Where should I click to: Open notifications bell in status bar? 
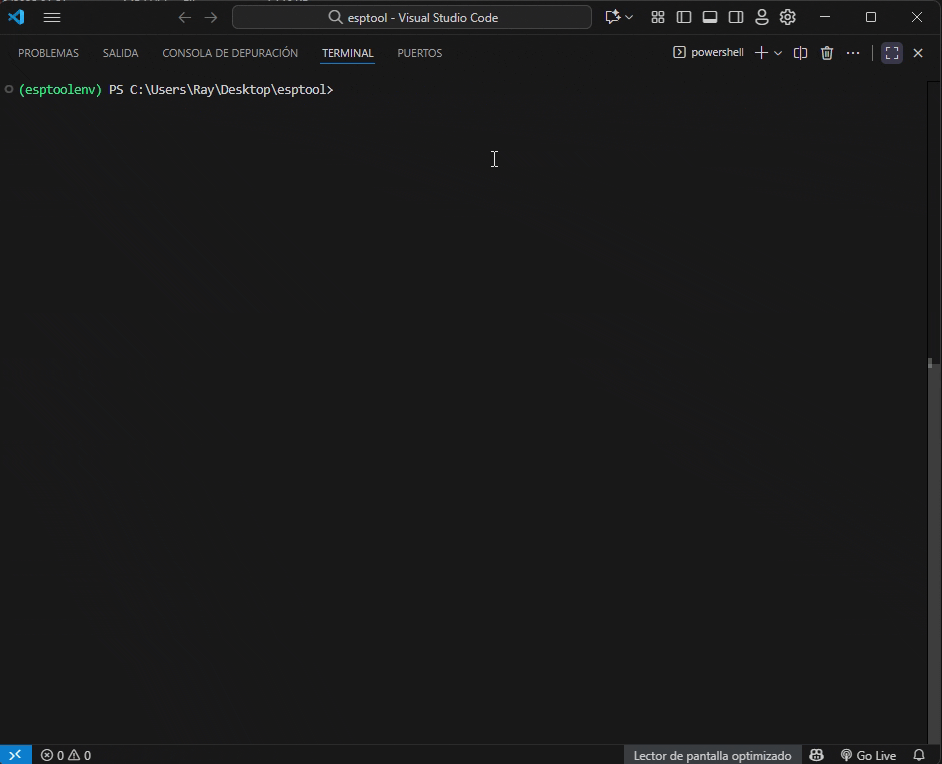point(919,755)
